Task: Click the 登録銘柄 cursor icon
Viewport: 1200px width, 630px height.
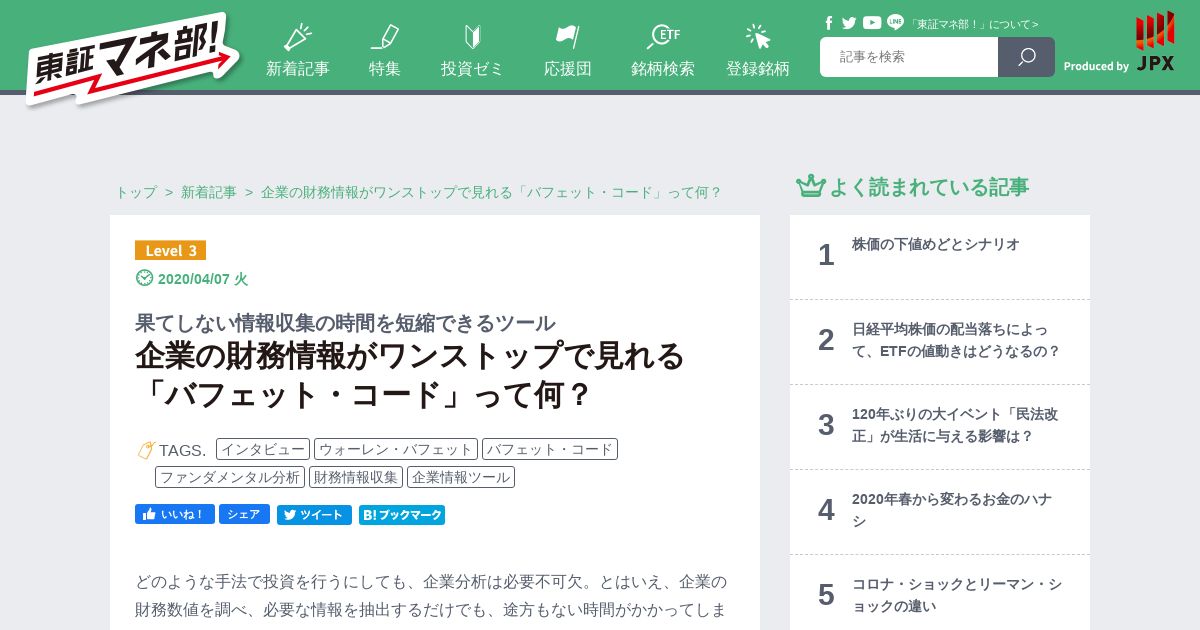Action: click(758, 37)
